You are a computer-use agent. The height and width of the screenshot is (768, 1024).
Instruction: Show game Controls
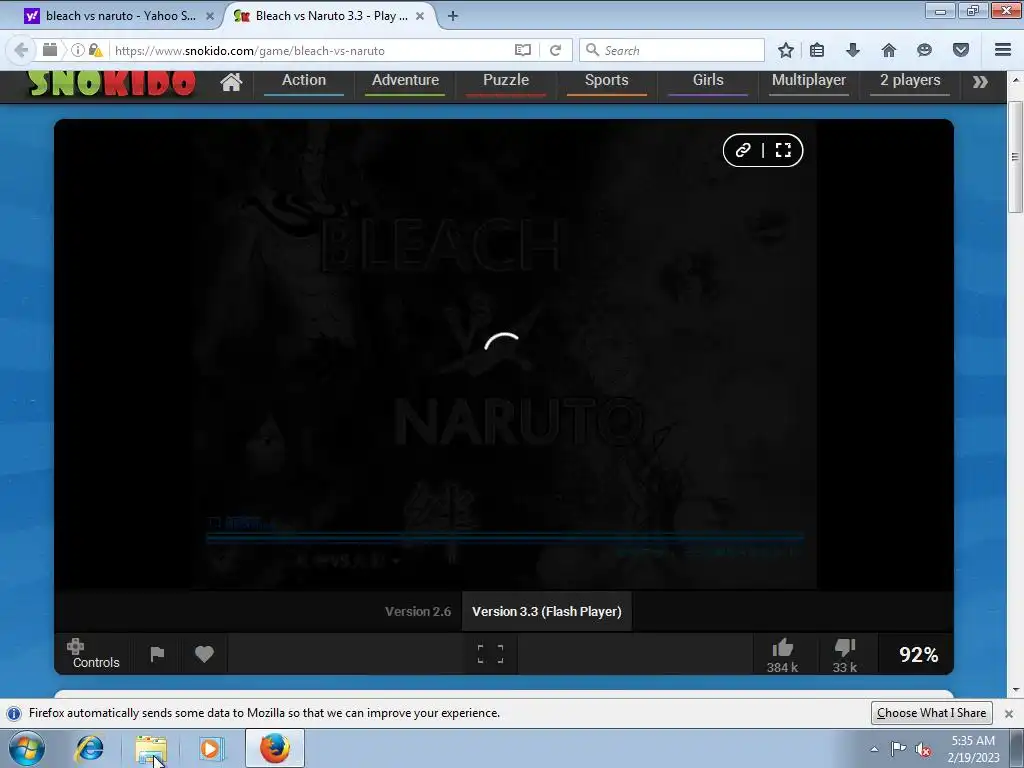[95, 654]
